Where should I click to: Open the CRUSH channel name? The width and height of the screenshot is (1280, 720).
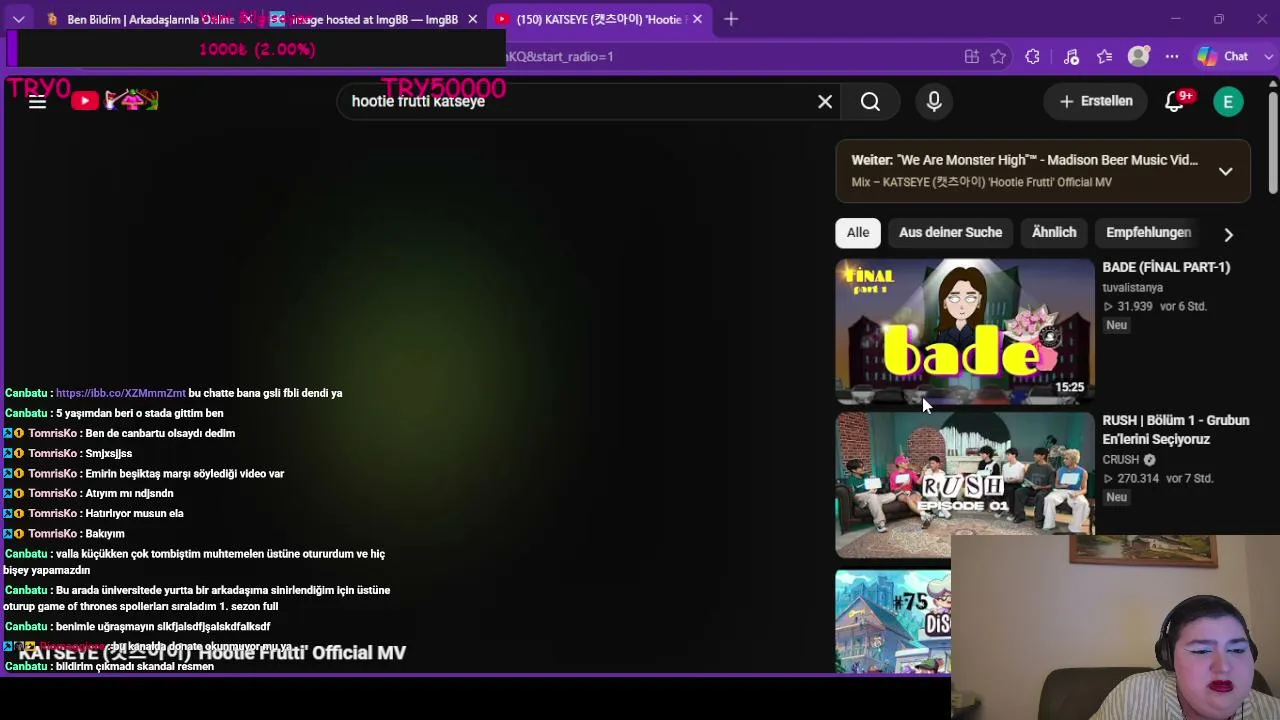pos(1121,459)
